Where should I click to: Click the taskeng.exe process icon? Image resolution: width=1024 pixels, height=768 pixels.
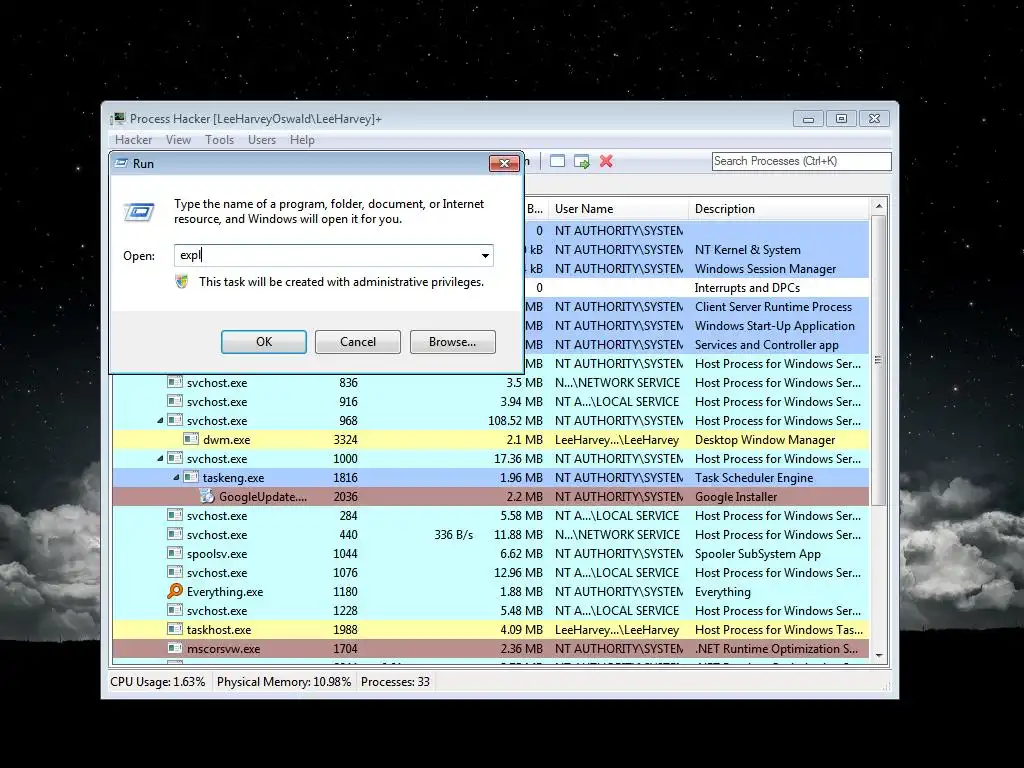tap(191, 477)
